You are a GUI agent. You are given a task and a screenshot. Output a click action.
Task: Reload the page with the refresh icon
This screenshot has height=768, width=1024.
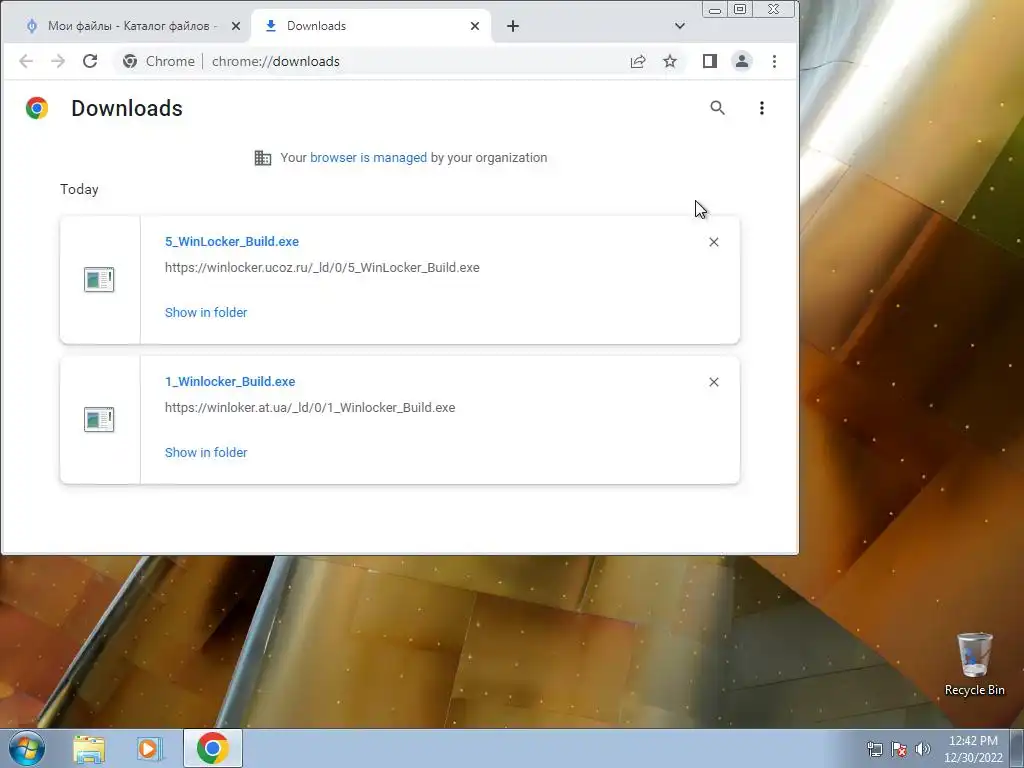pyautogui.click(x=90, y=61)
